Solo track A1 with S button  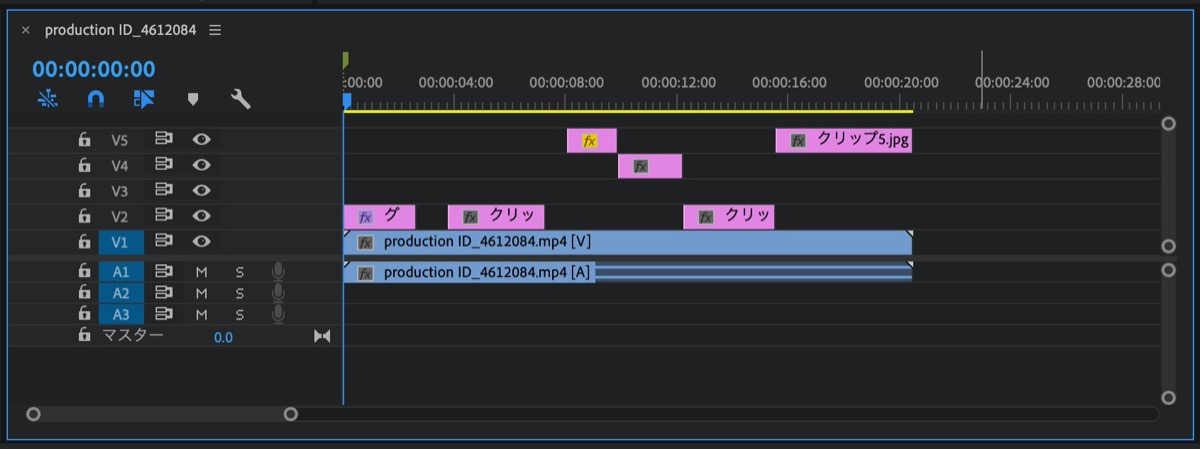pyautogui.click(x=240, y=272)
